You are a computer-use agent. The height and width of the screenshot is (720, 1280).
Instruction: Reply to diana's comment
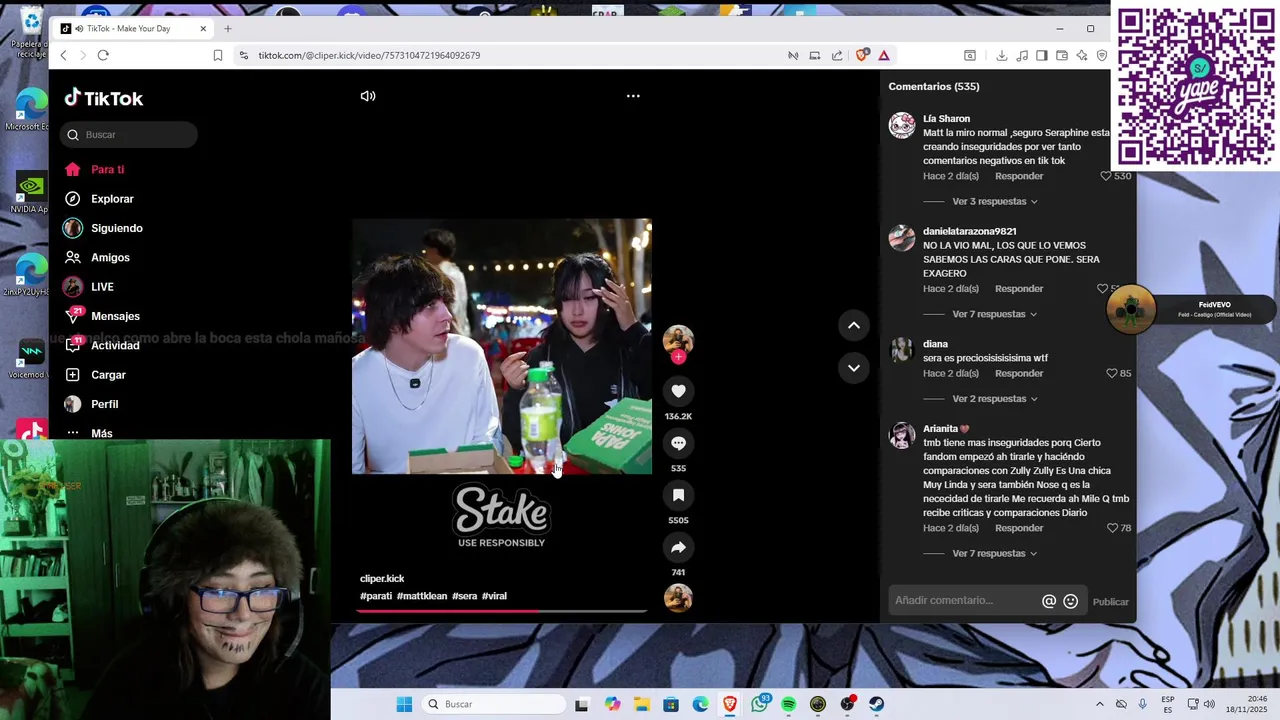(1019, 373)
